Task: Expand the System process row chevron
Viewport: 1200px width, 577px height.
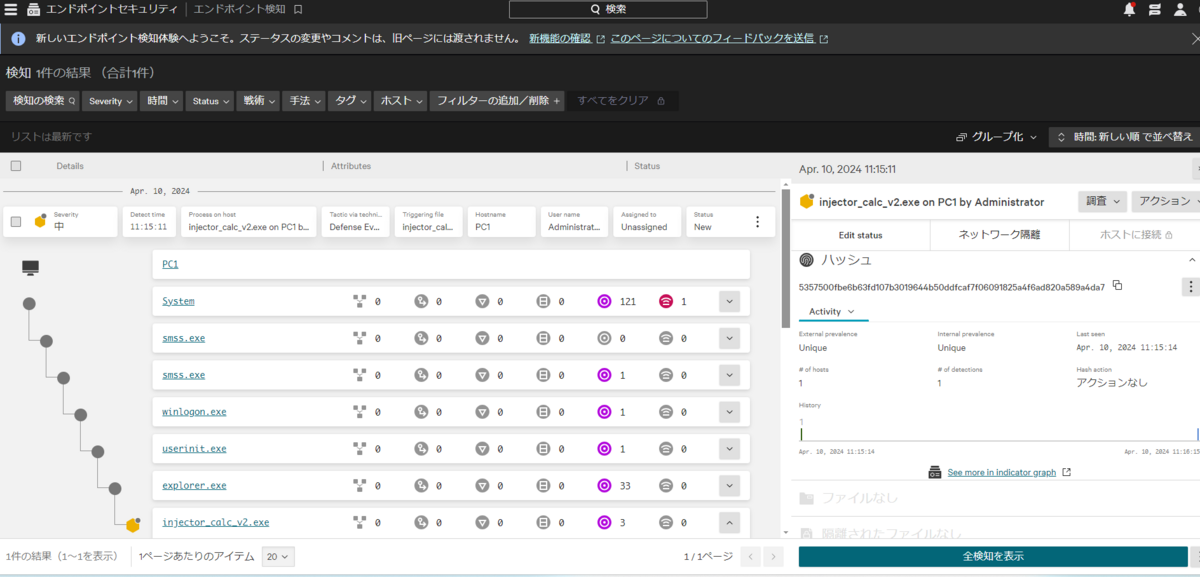Action: point(729,301)
